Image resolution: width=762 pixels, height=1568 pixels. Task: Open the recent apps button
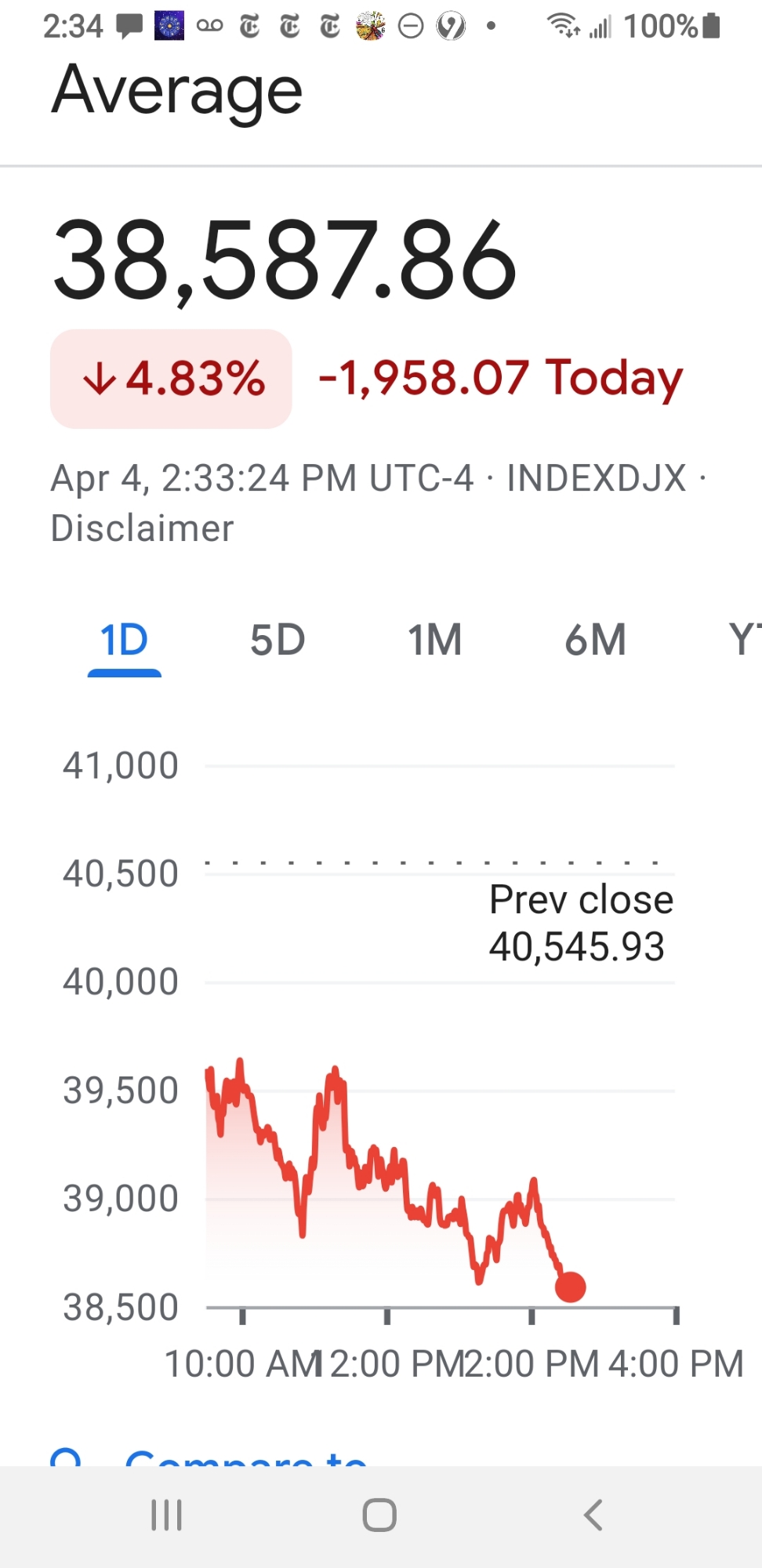click(166, 1515)
